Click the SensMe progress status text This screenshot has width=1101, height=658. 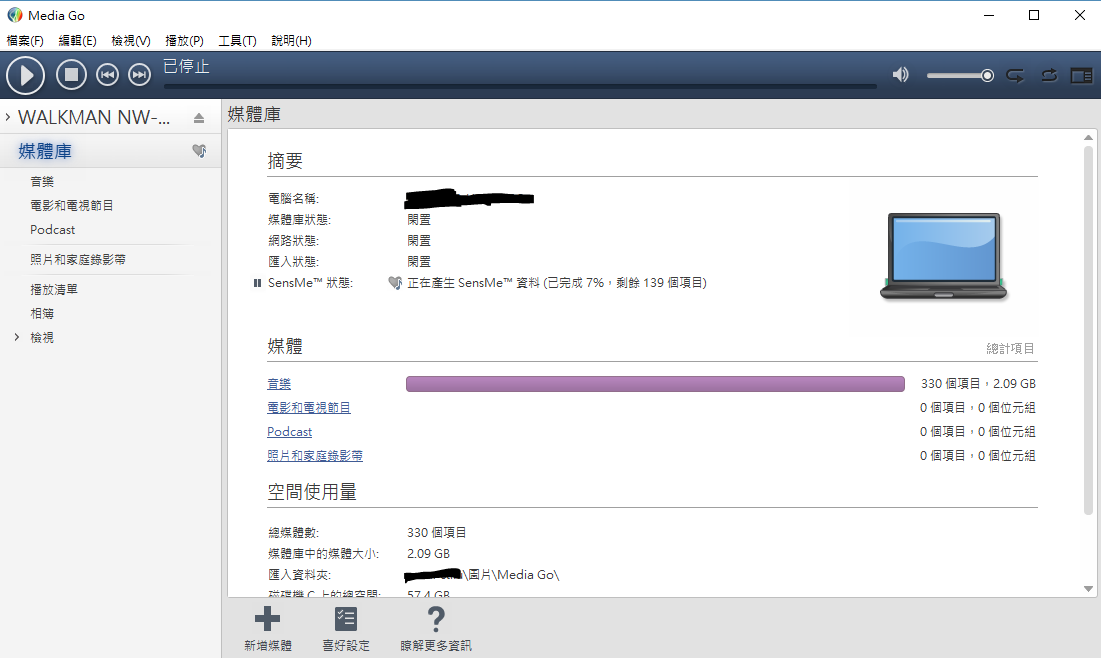pyautogui.click(x=557, y=282)
